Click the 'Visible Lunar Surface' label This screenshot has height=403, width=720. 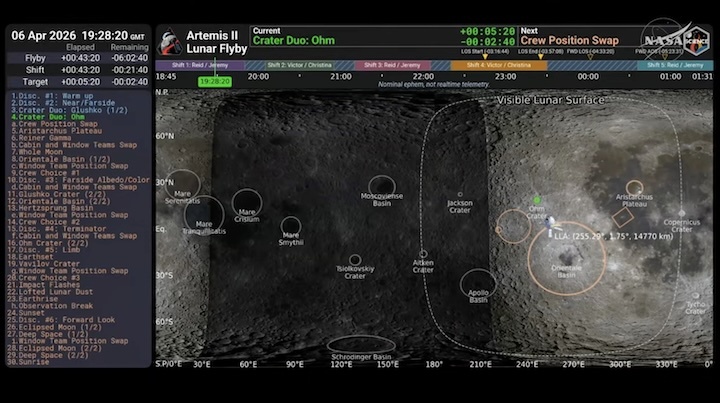pyautogui.click(x=551, y=100)
